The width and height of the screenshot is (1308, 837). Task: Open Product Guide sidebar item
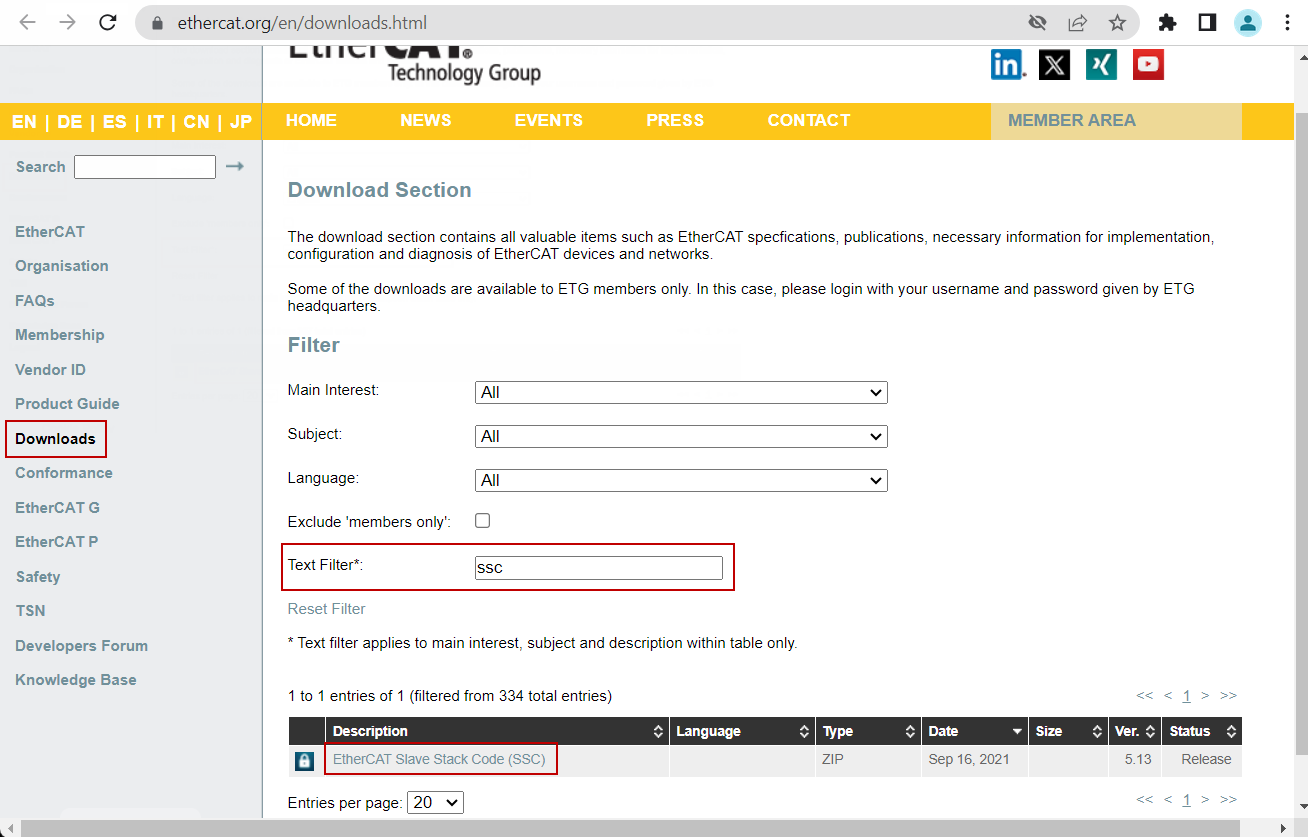[x=67, y=404]
